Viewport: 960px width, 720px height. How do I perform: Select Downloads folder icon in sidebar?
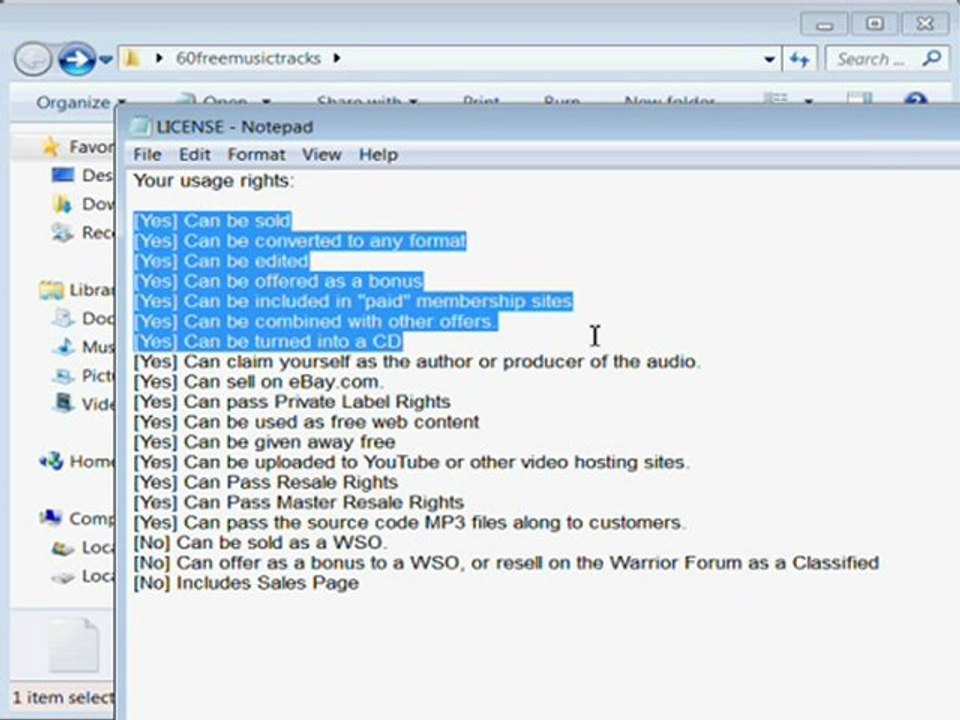[x=62, y=204]
